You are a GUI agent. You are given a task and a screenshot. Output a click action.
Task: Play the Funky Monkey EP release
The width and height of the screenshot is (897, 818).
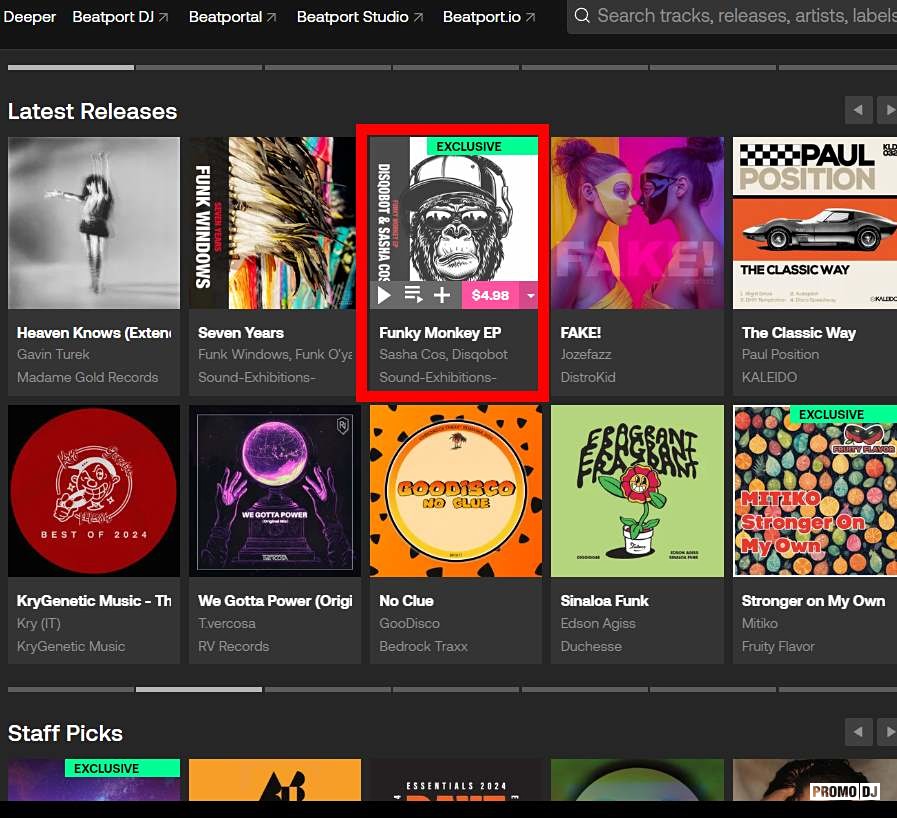(384, 295)
